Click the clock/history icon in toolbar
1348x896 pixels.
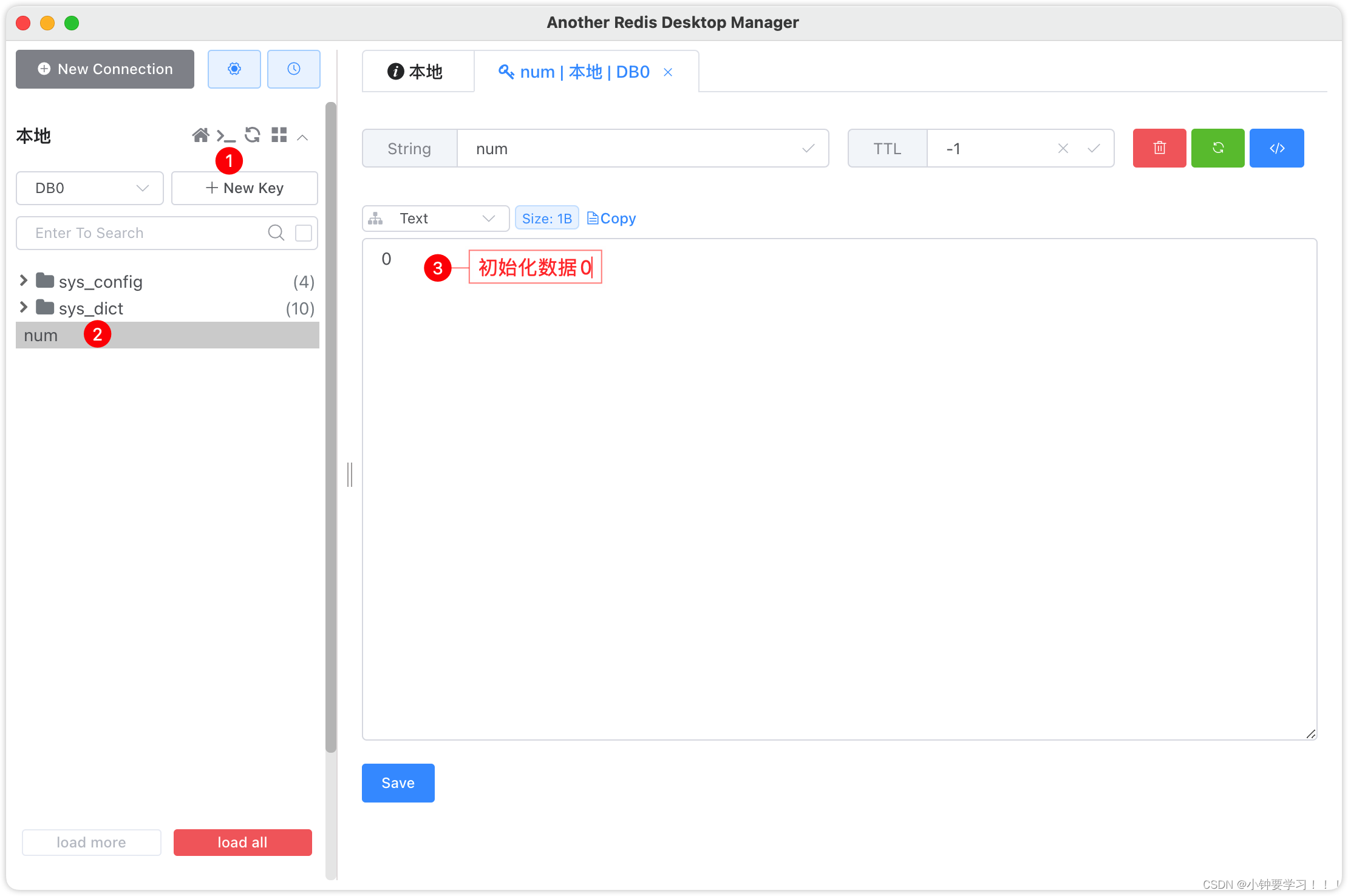292,69
